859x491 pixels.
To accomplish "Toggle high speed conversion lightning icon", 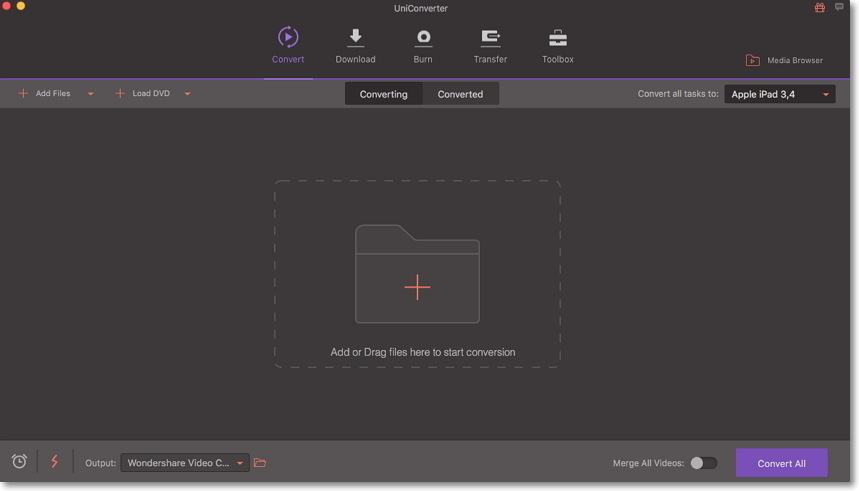I will (54, 461).
